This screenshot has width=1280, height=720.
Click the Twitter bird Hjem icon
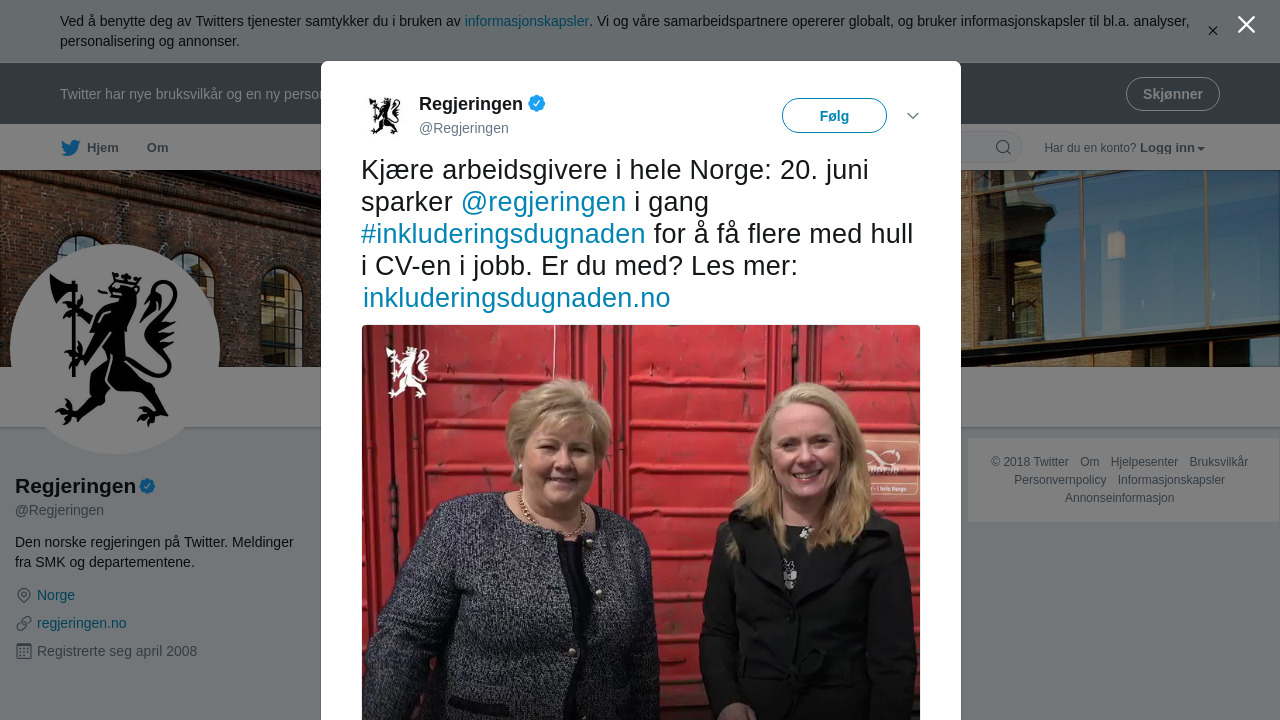pyautogui.click(x=71, y=148)
